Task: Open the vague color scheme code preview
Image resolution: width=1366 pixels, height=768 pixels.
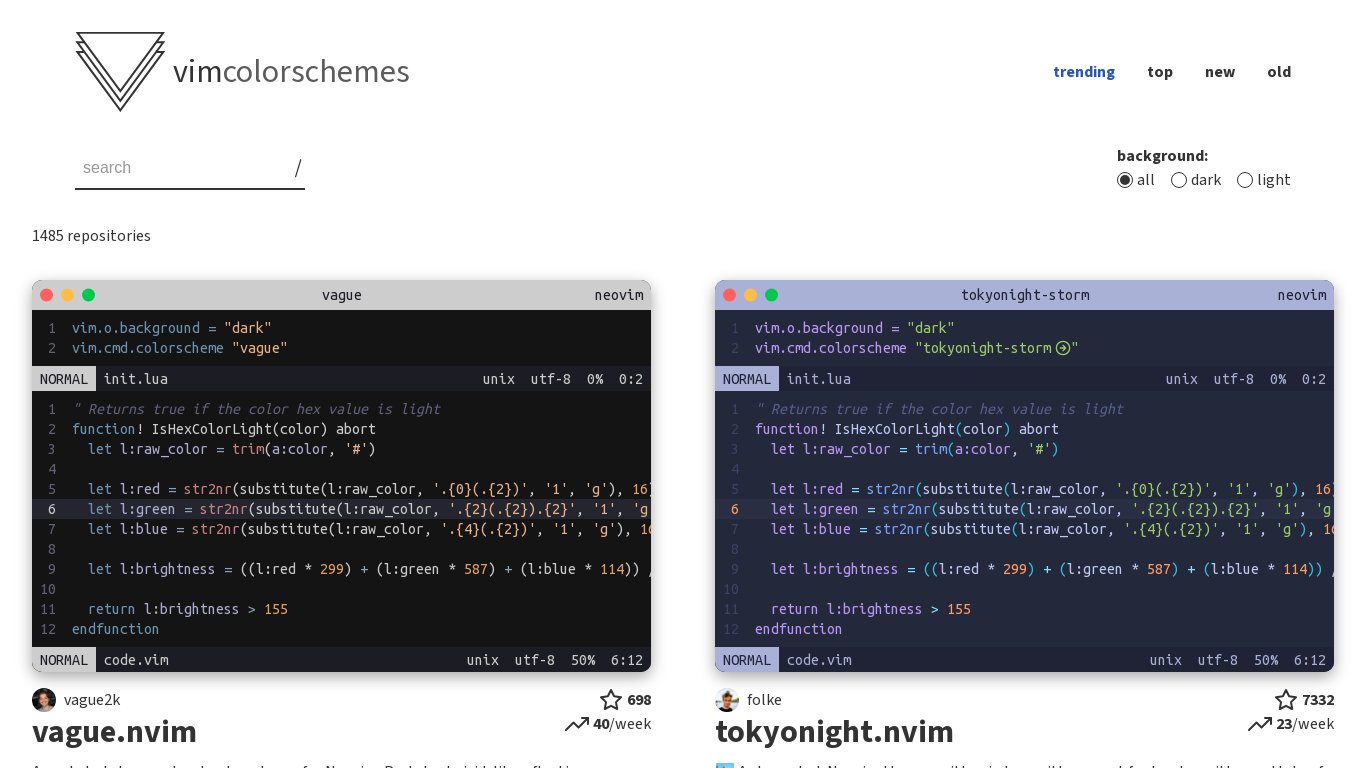Action: pyautogui.click(x=341, y=476)
